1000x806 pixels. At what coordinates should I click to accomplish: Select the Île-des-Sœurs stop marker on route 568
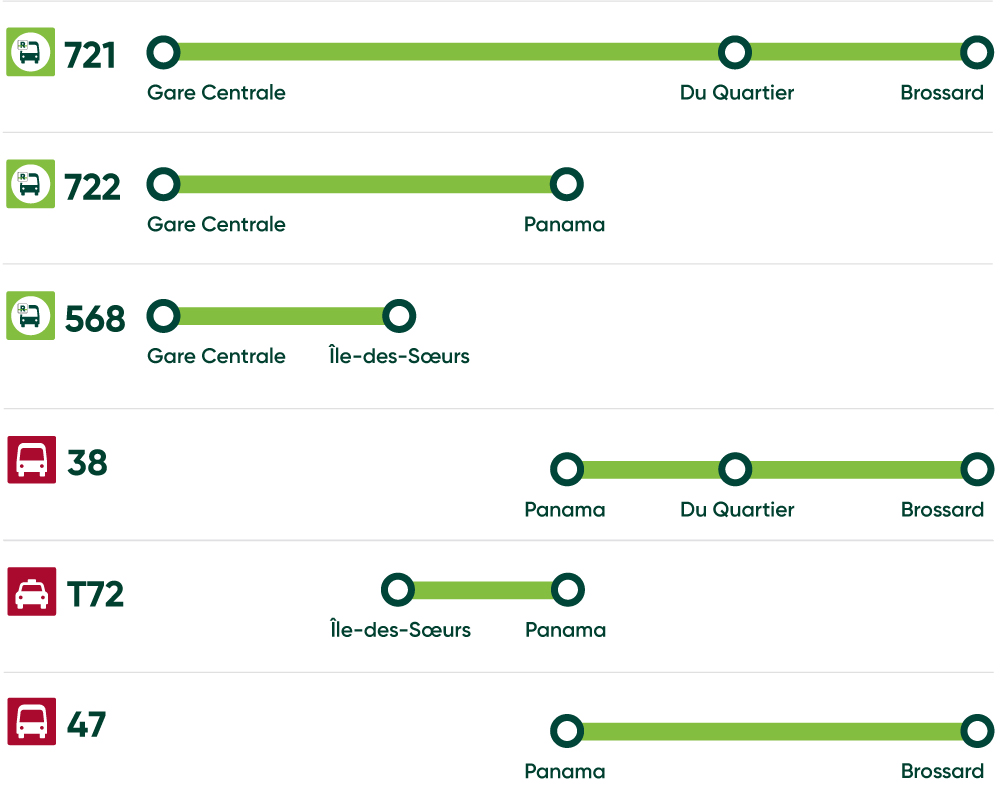399,316
